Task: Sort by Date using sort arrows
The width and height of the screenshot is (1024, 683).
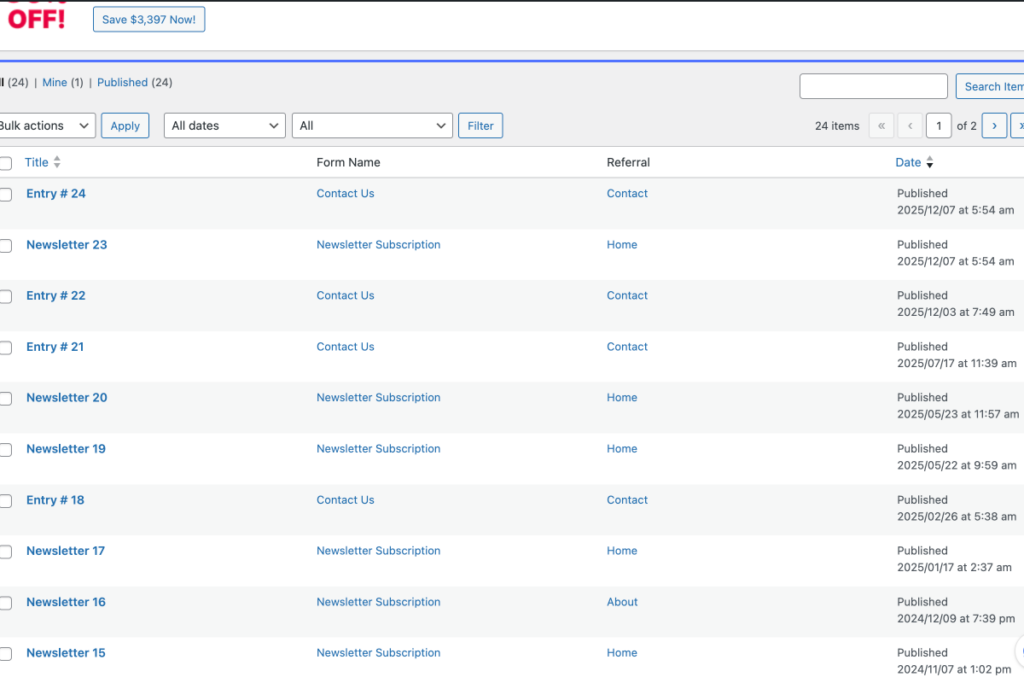Action: (x=929, y=163)
